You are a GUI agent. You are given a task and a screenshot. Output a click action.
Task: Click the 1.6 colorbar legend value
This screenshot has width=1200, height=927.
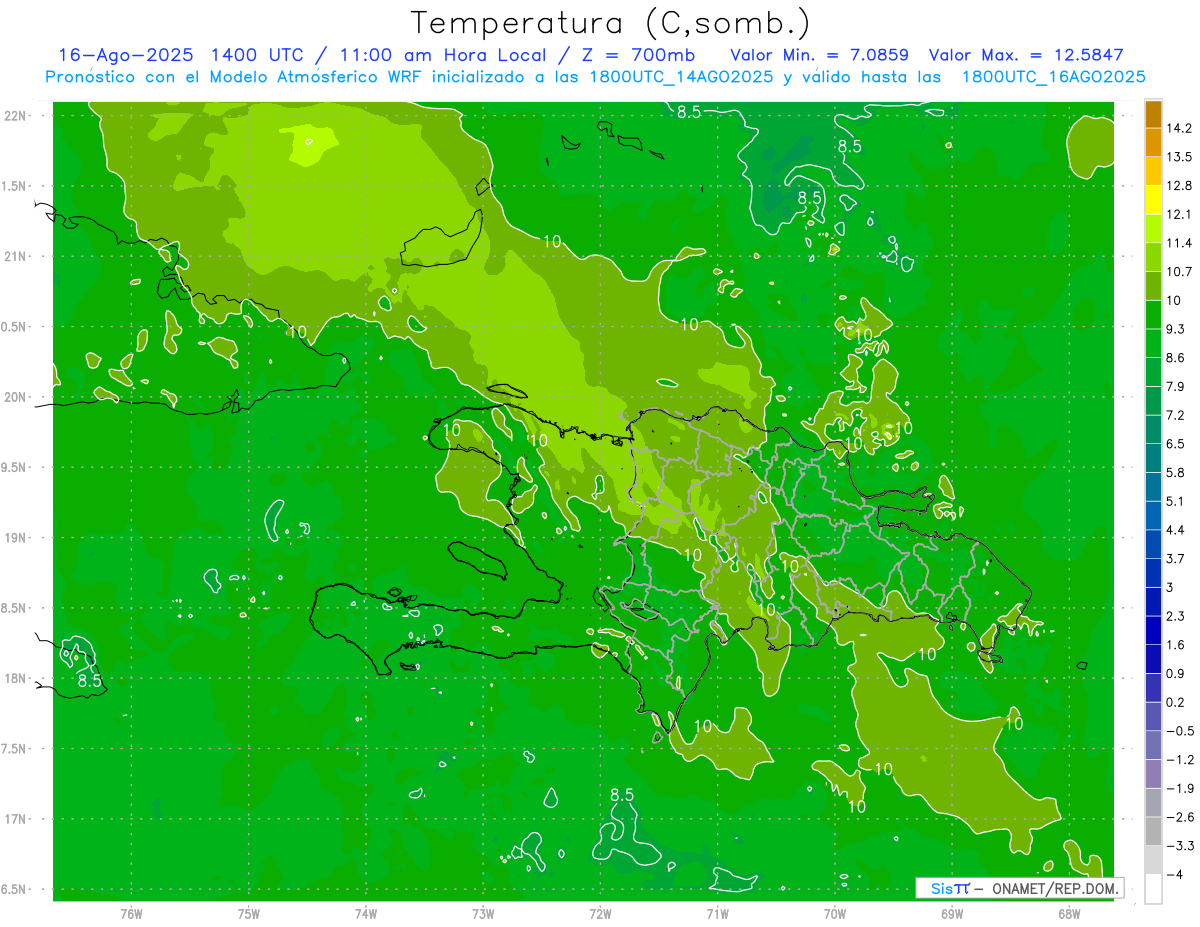(x=1177, y=645)
